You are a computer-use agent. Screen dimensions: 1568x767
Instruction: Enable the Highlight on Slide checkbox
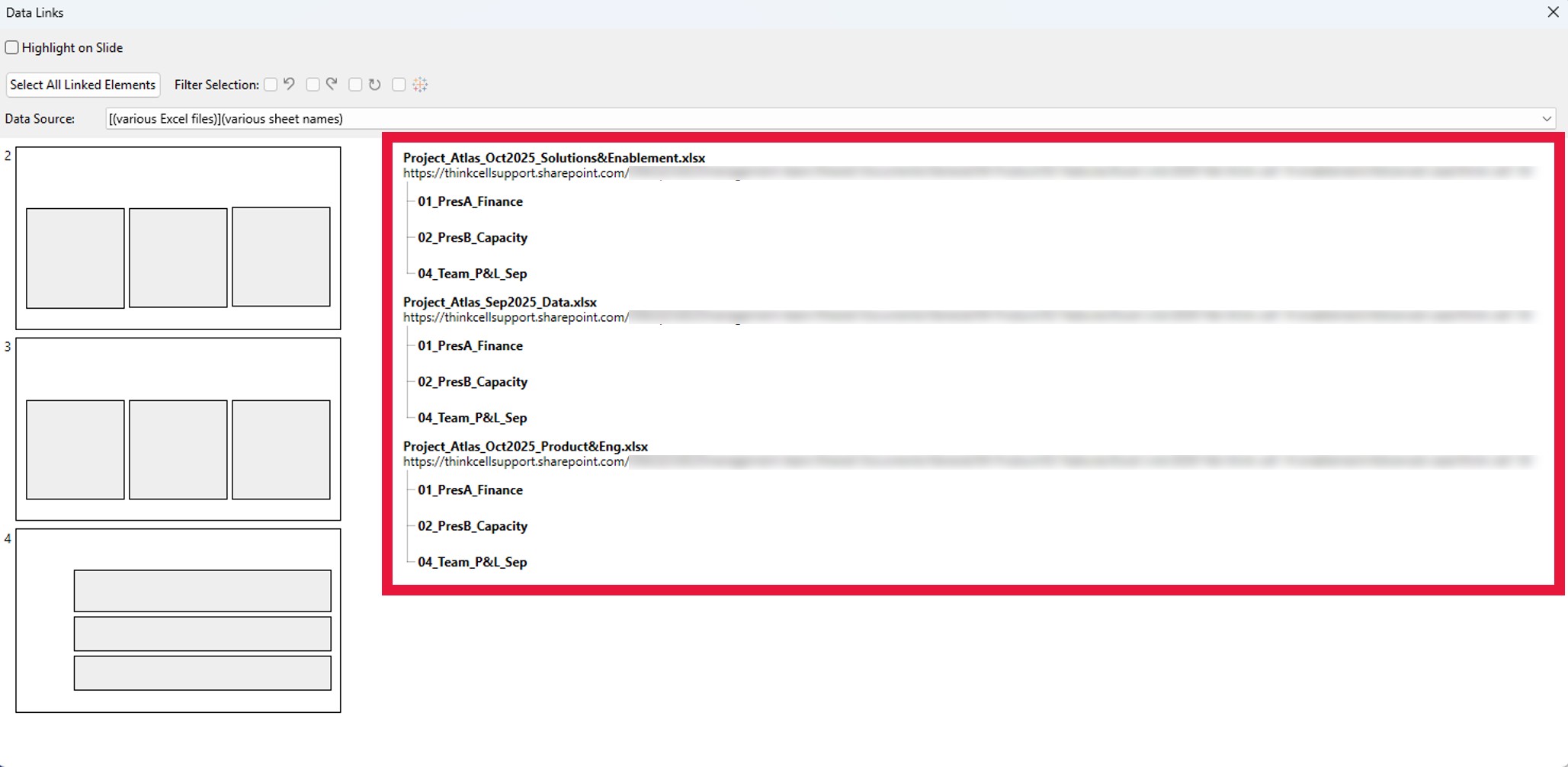pyautogui.click(x=12, y=48)
